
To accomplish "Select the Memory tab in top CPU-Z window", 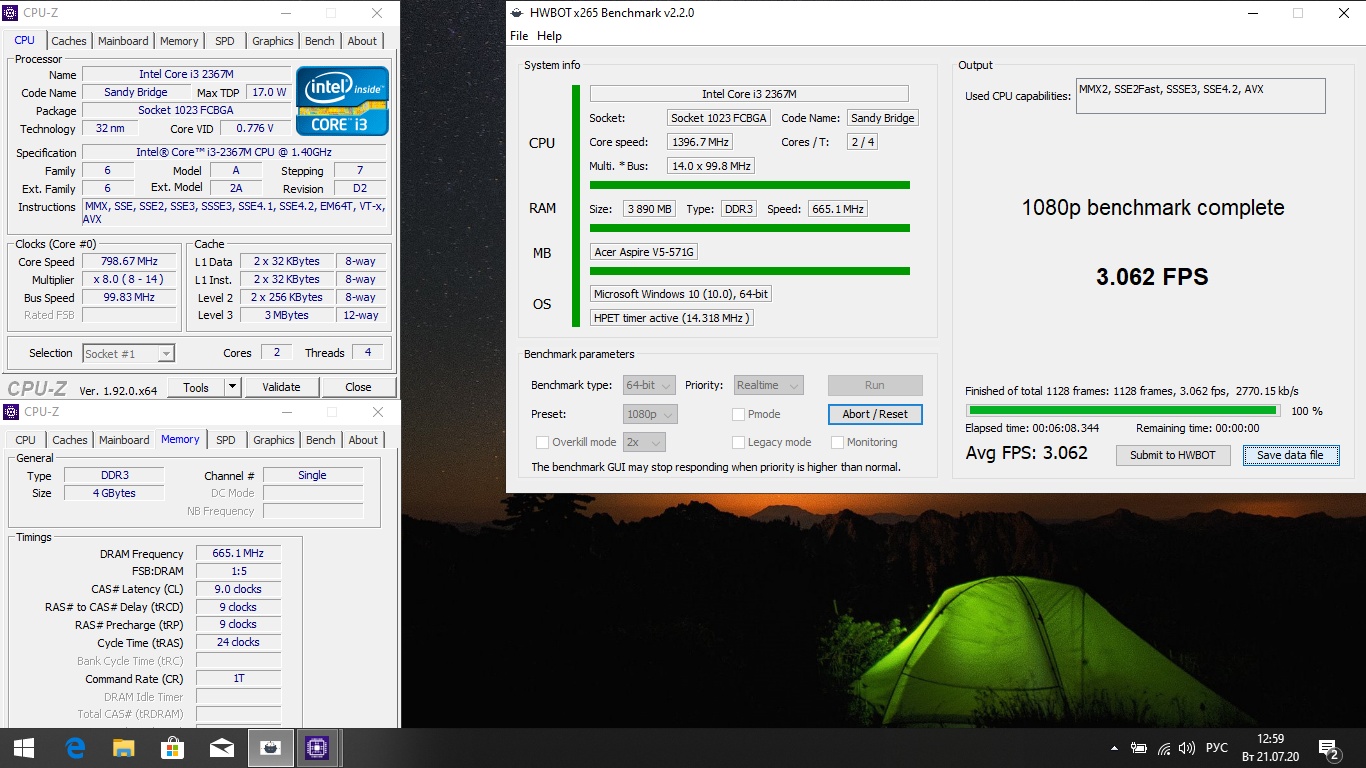I will pyautogui.click(x=179, y=41).
